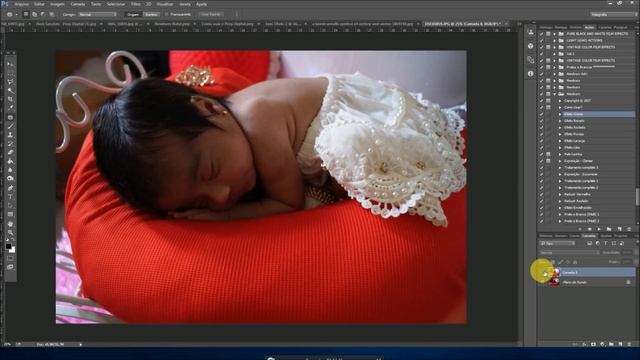Click the Plano de Fundo layer thumbnail

coord(554,282)
